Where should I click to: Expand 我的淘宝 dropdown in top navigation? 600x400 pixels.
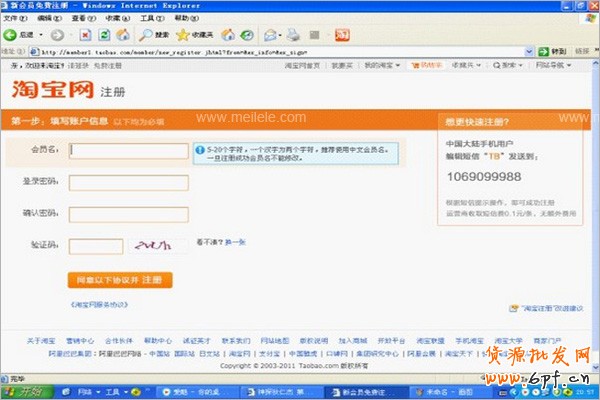coord(381,65)
